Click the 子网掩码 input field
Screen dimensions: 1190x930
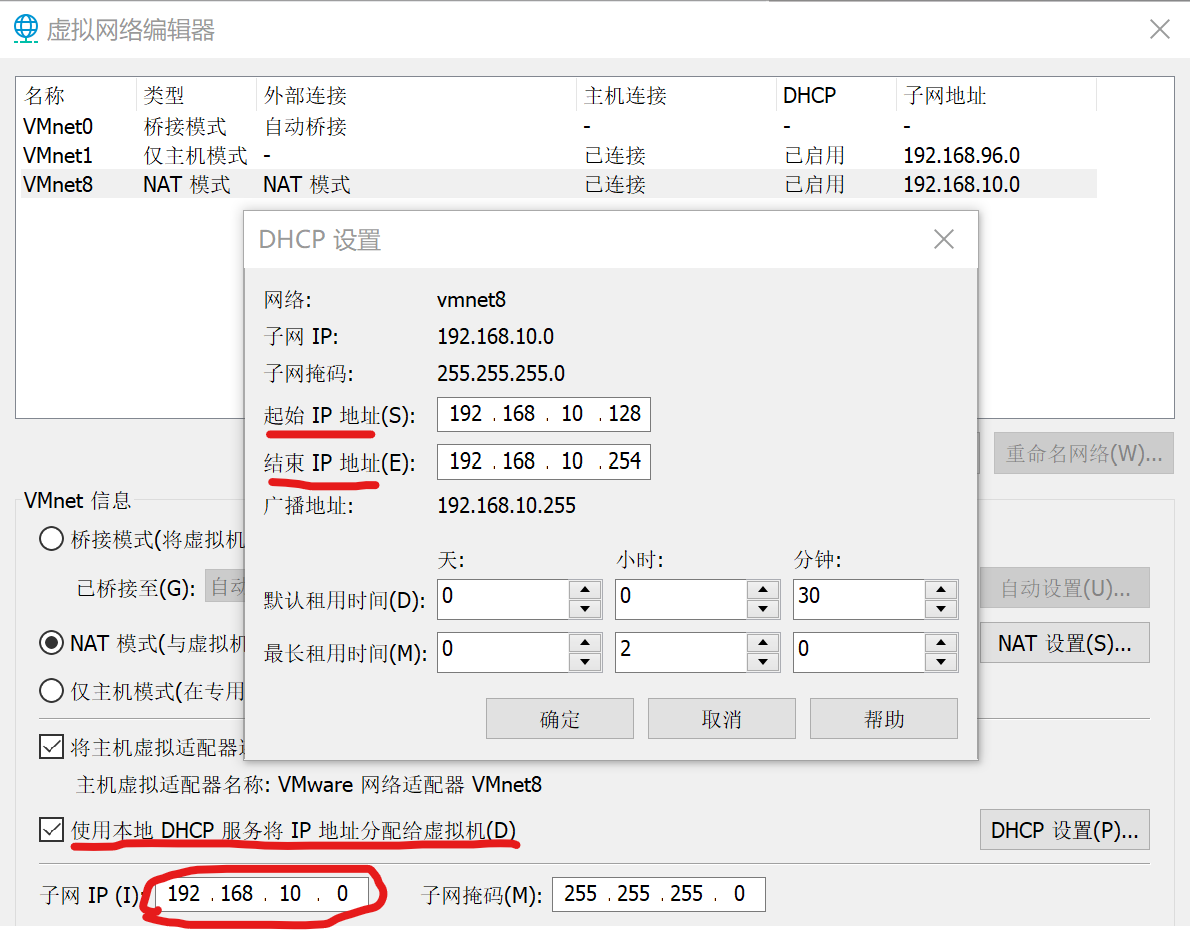pyautogui.click(x=659, y=894)
